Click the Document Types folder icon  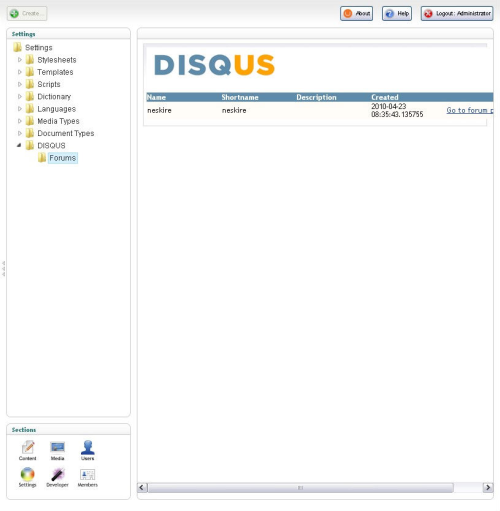(30, 133)
